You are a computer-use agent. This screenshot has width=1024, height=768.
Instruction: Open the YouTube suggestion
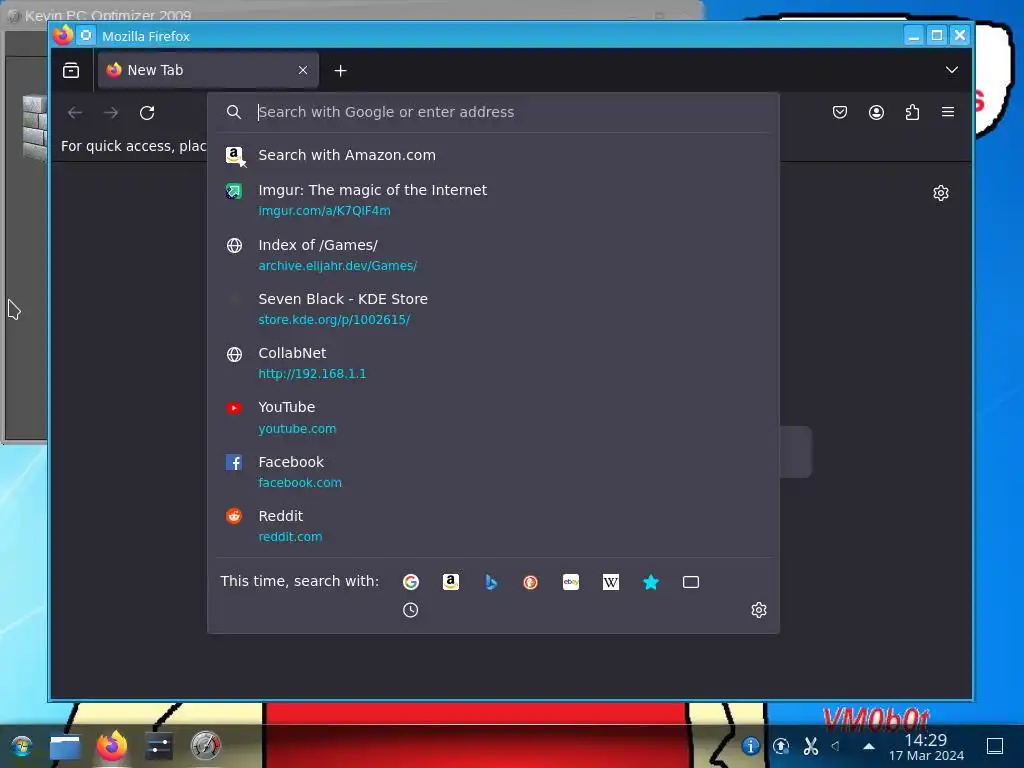coord(494,417)
